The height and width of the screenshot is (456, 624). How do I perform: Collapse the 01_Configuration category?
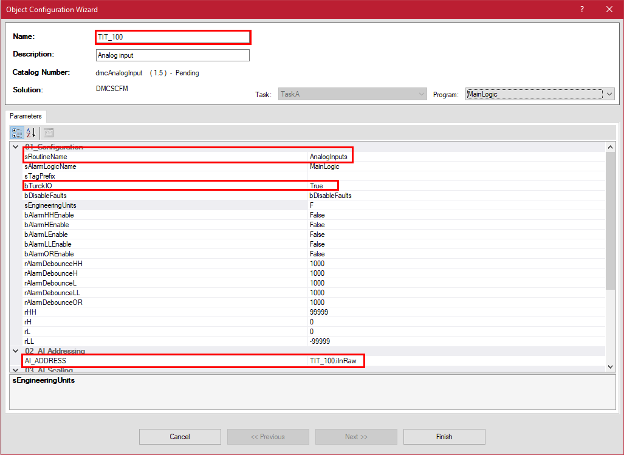click(16, 147)
